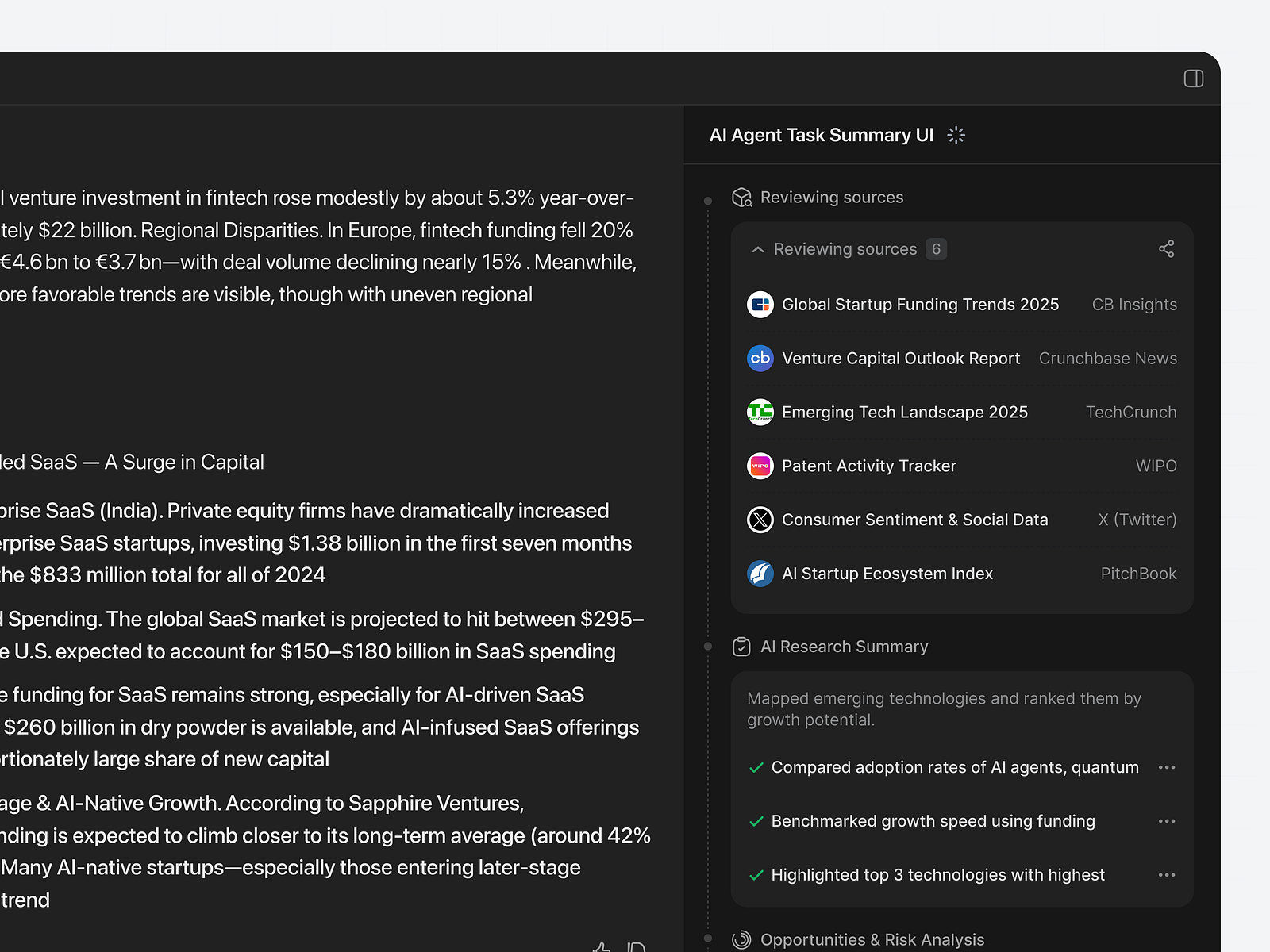Screen dimensions: 1270x952
Task: Click the PitchBook source icon
Action: (x=760, y=574)
